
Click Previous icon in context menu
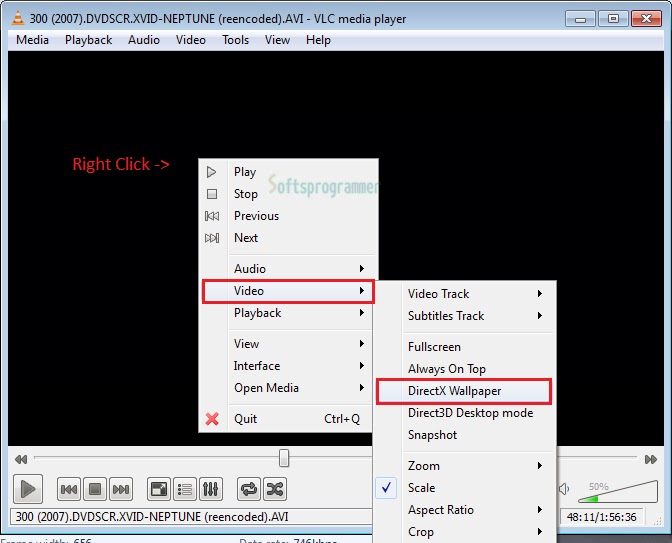[212, 216]
